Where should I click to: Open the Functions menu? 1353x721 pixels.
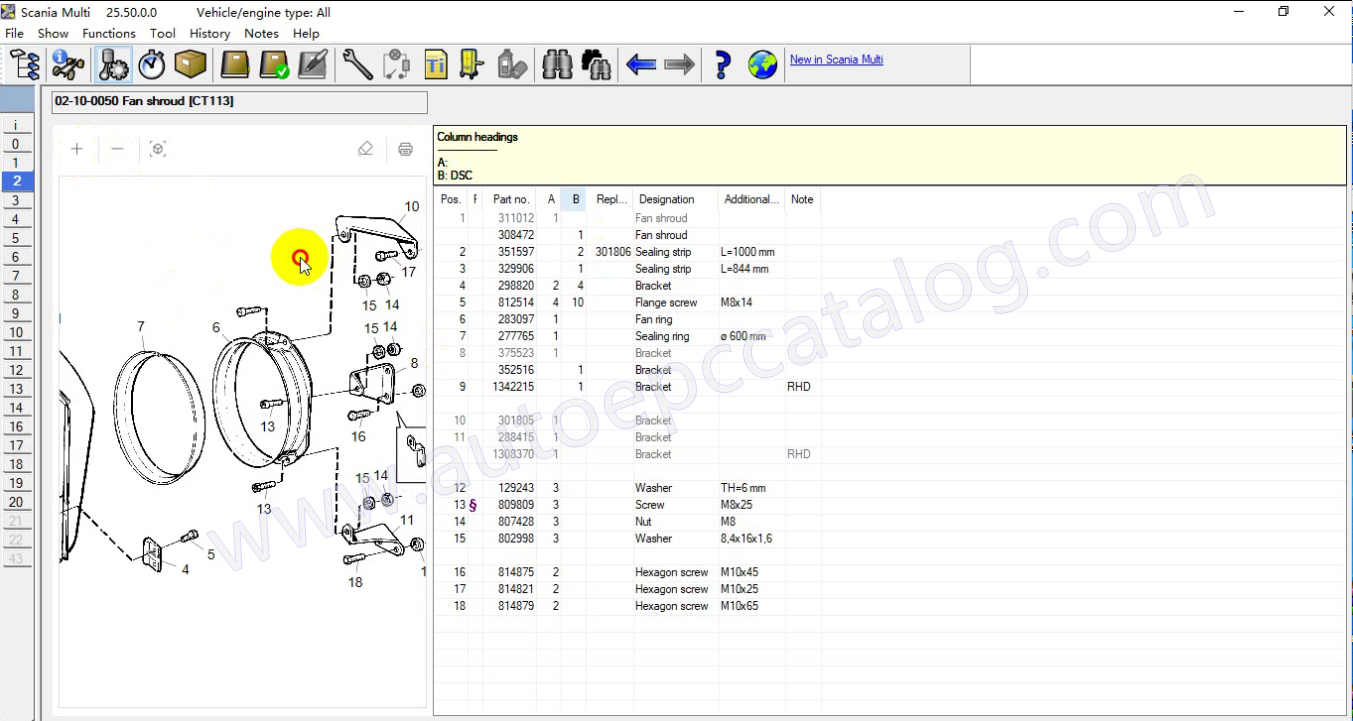click(109, 33)
